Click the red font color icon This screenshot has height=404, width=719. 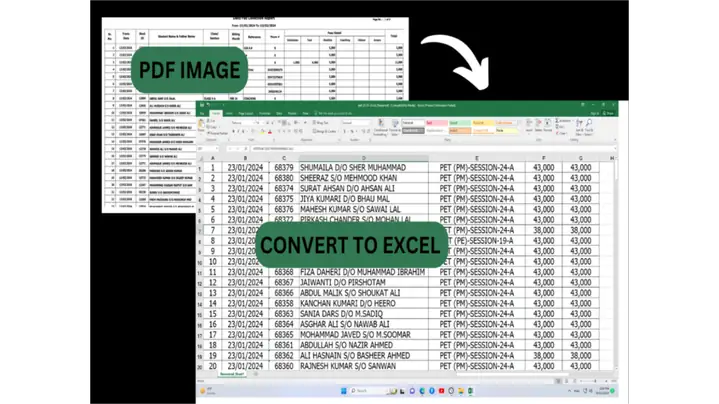point(270,132)
